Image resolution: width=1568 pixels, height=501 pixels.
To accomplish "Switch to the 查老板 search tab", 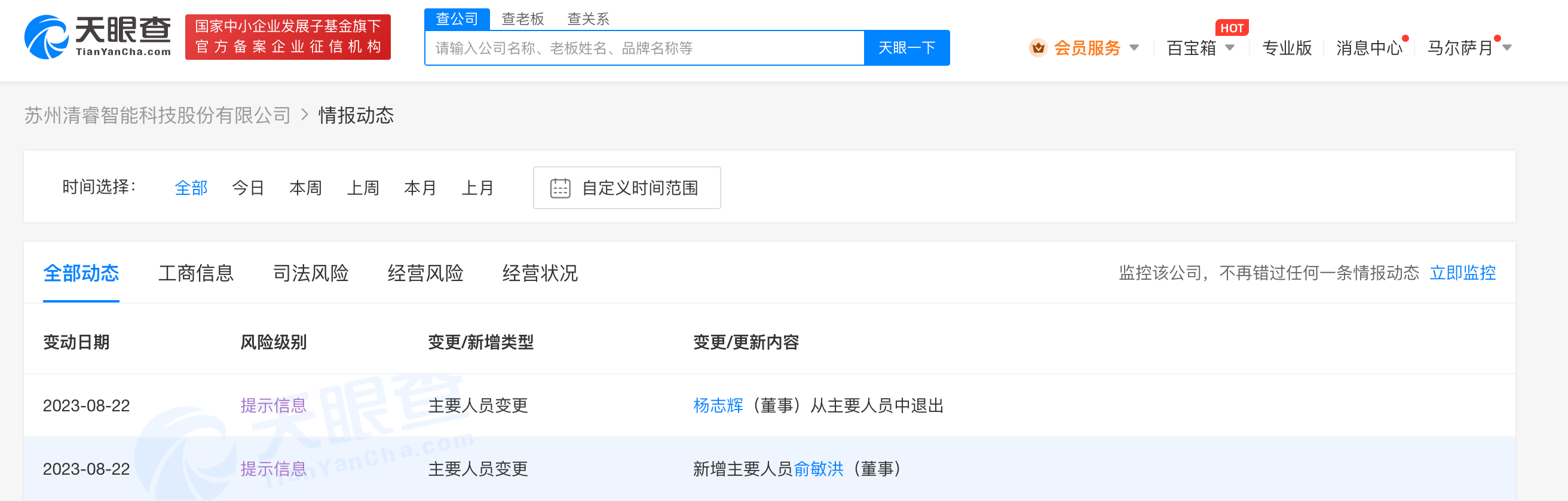I will pos(522,19).
